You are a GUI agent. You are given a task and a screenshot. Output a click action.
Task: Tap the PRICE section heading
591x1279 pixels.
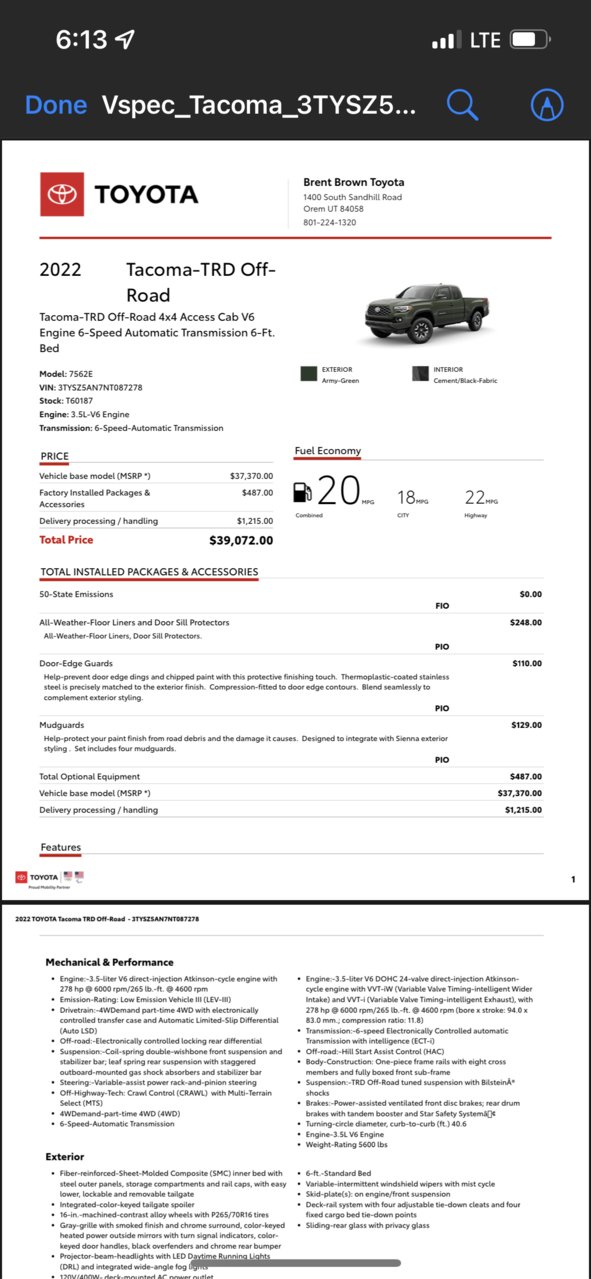pyautogui.click(x=54, y=456)
